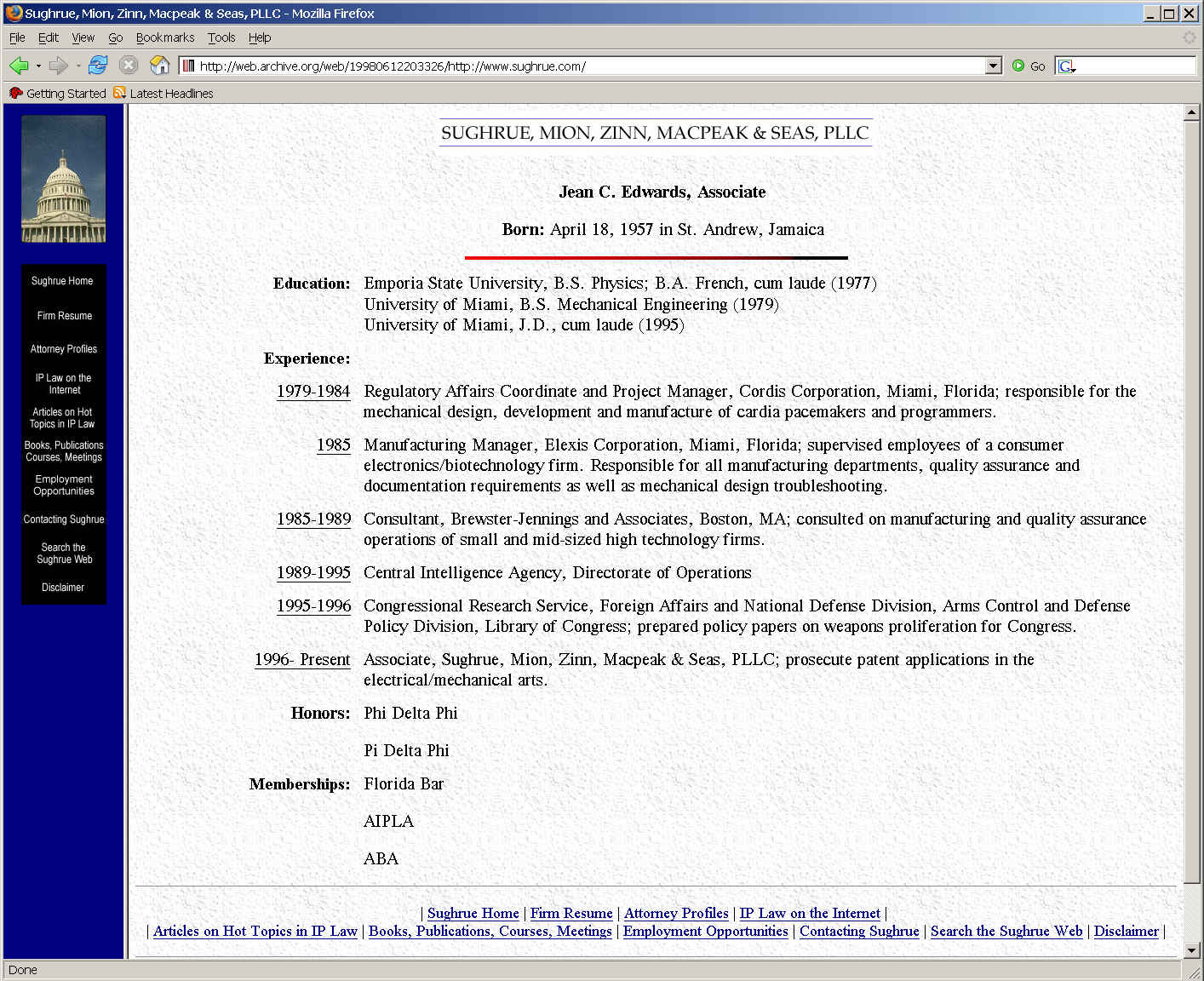
Task: Open the back button history dropdown arrow
Action: [38, 66]
